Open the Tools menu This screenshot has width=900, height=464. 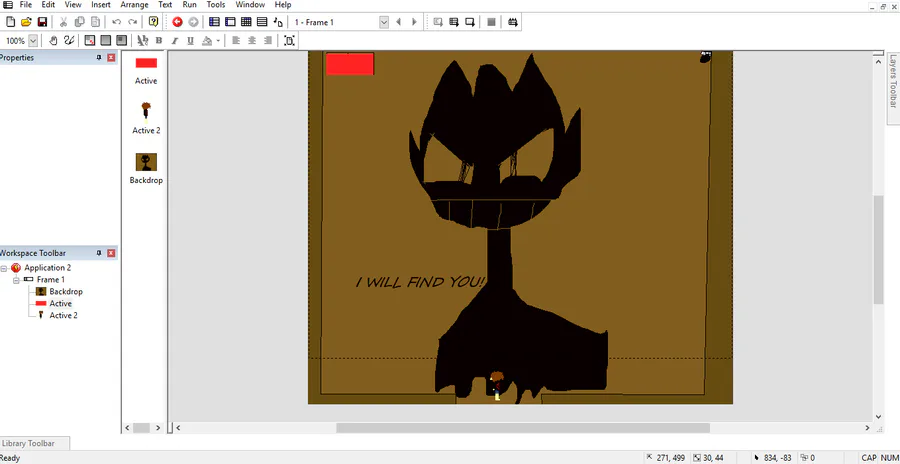[x=216, y=5]
